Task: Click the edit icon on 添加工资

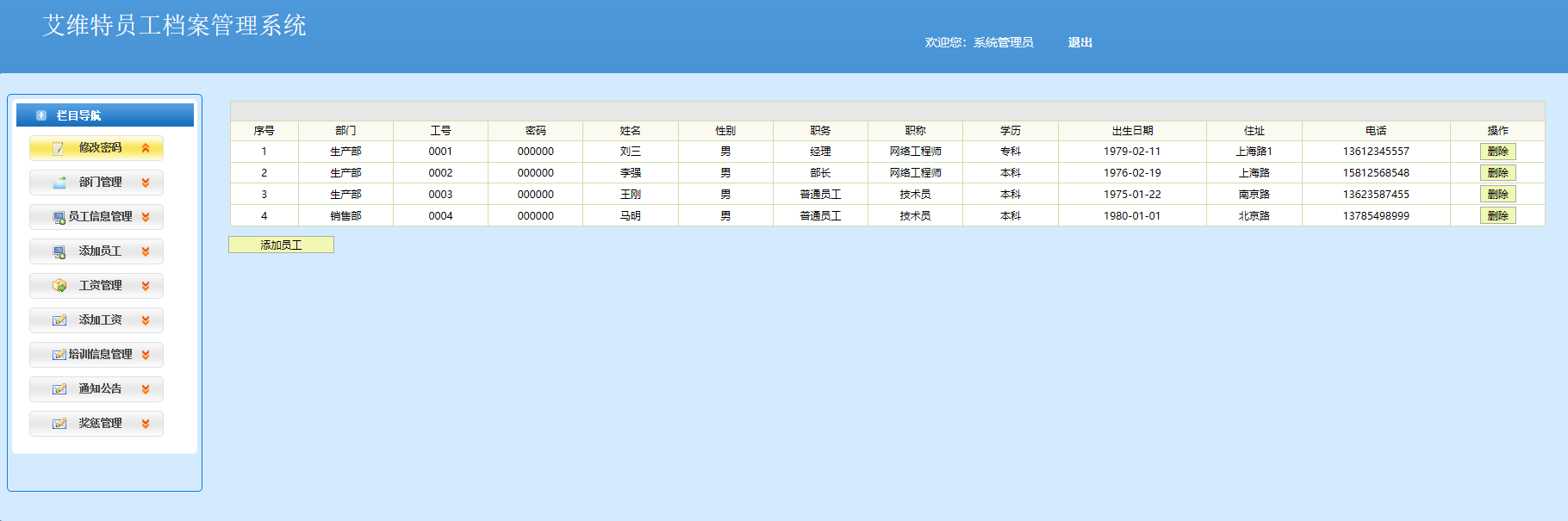Action: tap(59, 320)
